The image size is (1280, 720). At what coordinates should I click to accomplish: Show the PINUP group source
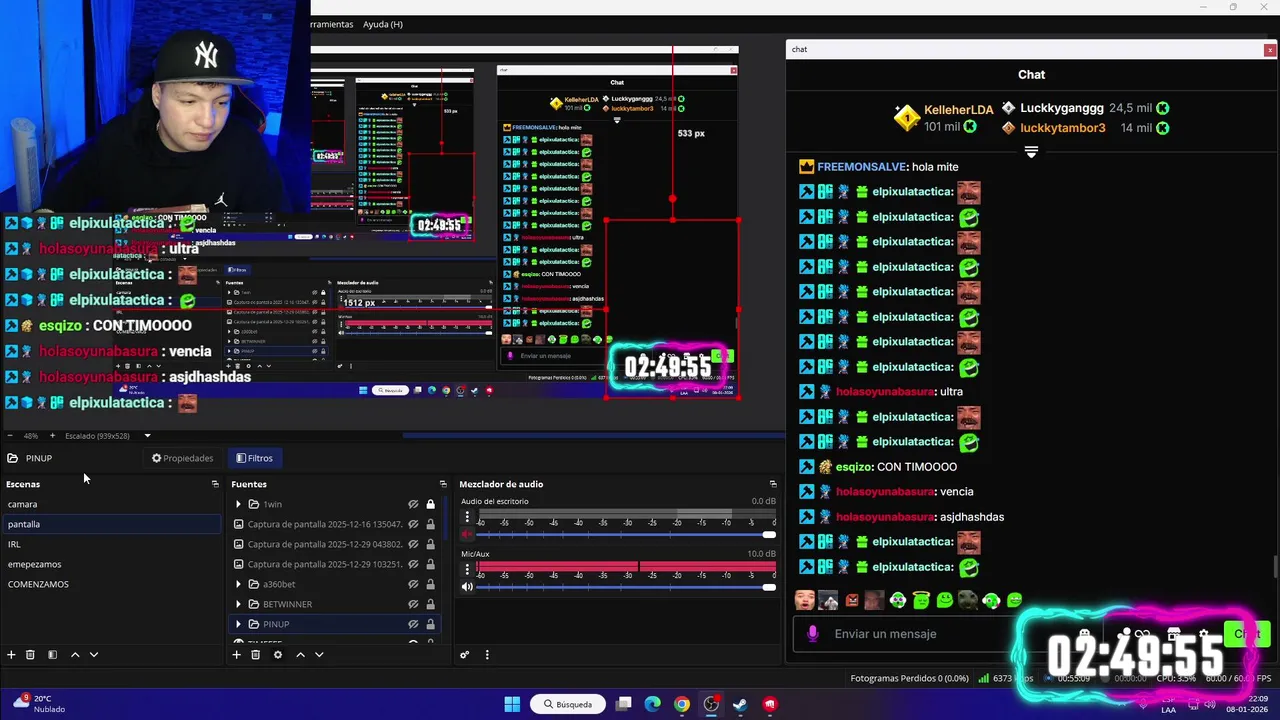tap(413, 624)
